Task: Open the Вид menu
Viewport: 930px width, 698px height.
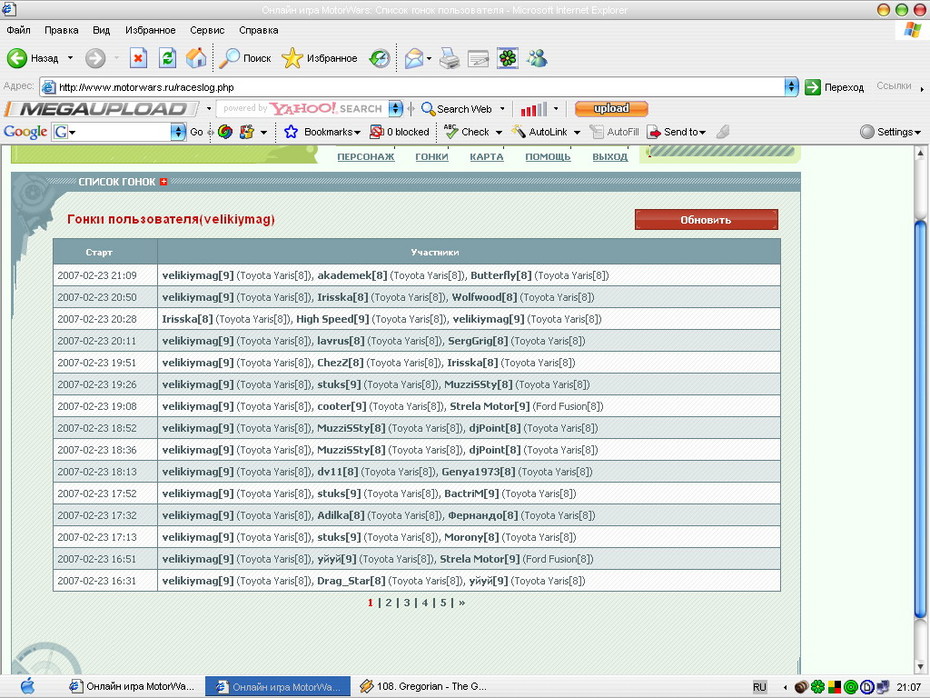Action: [x=101, y=30]
